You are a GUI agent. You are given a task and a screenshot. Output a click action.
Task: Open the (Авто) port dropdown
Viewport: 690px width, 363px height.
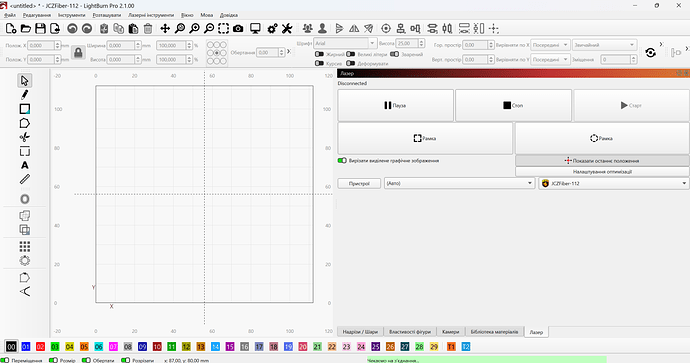(x=459, y=183)
